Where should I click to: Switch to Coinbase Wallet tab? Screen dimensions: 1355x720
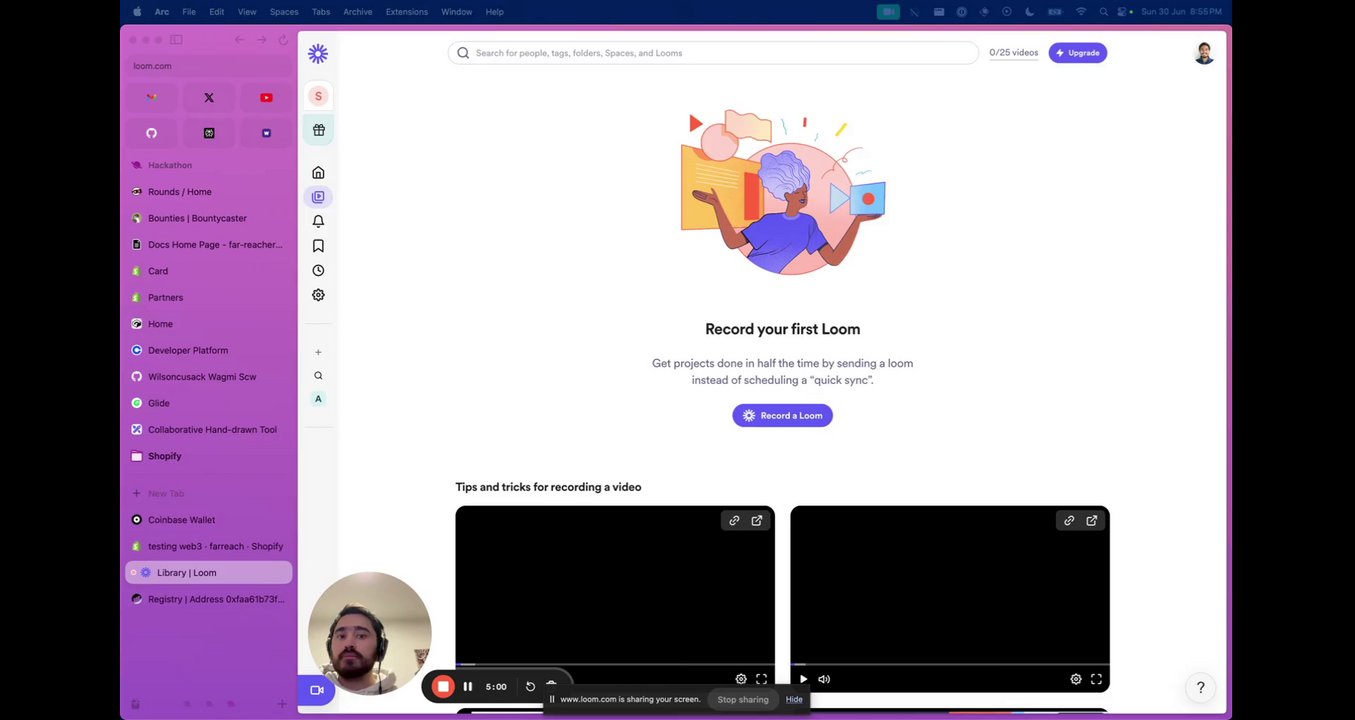[x=208, y=520]
